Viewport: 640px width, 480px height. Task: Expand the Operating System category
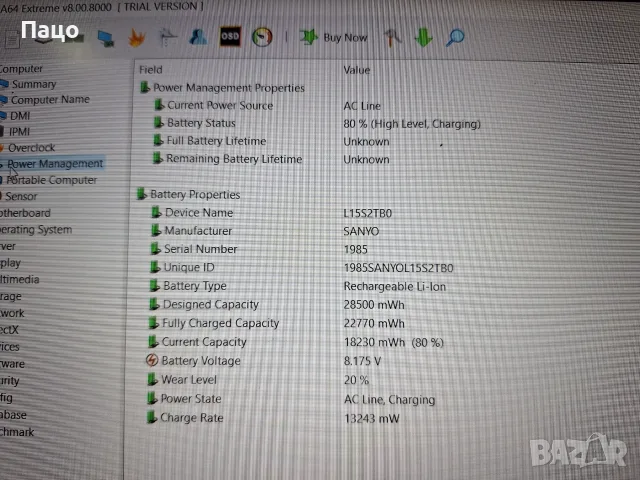click(36, 230)
